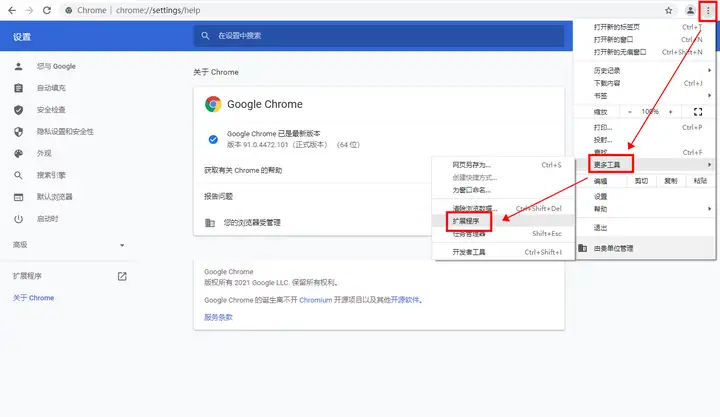Click the site info icon in address bar
720x417 pixels.
(x=68, y=10)
